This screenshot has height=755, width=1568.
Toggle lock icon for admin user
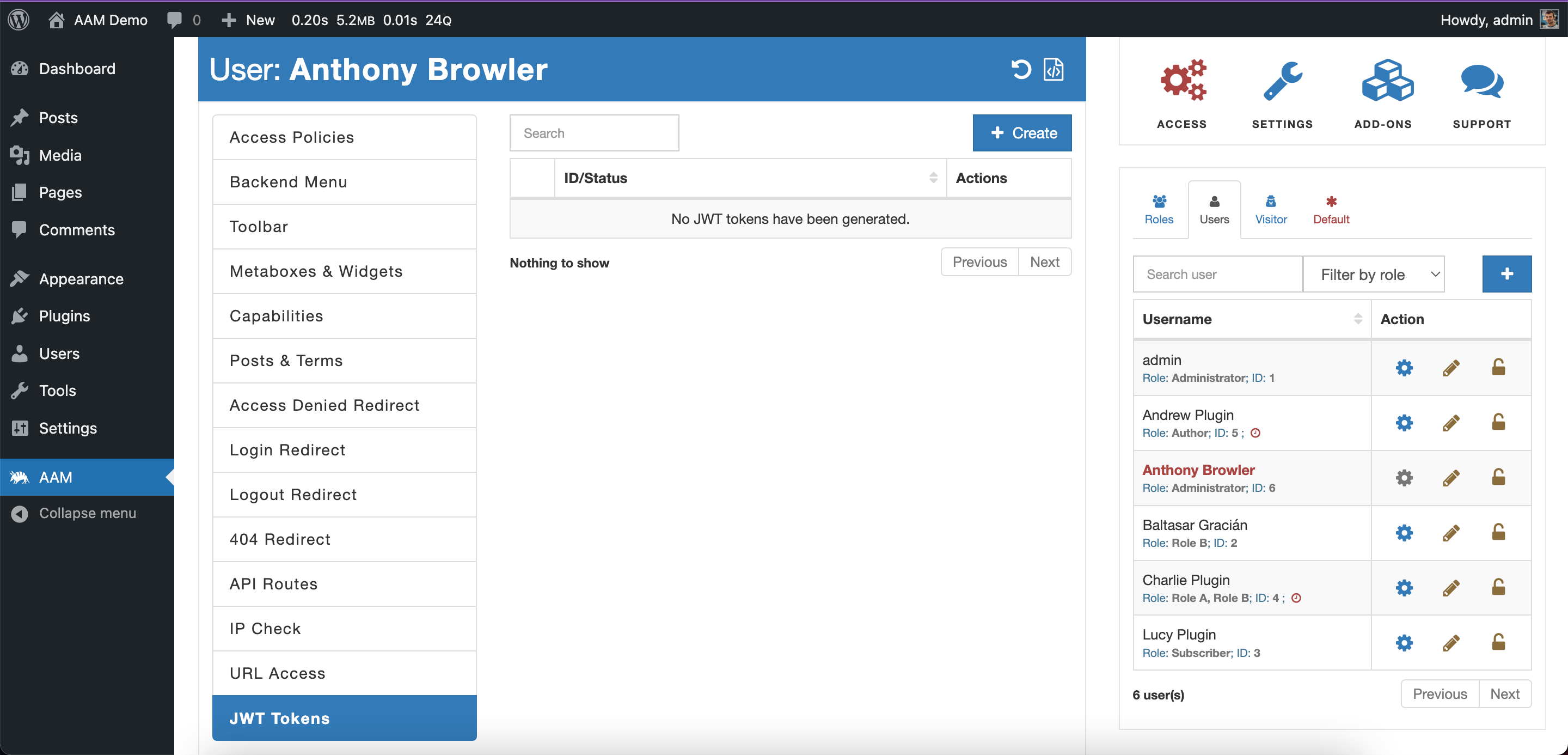(x=1498, y=368)
